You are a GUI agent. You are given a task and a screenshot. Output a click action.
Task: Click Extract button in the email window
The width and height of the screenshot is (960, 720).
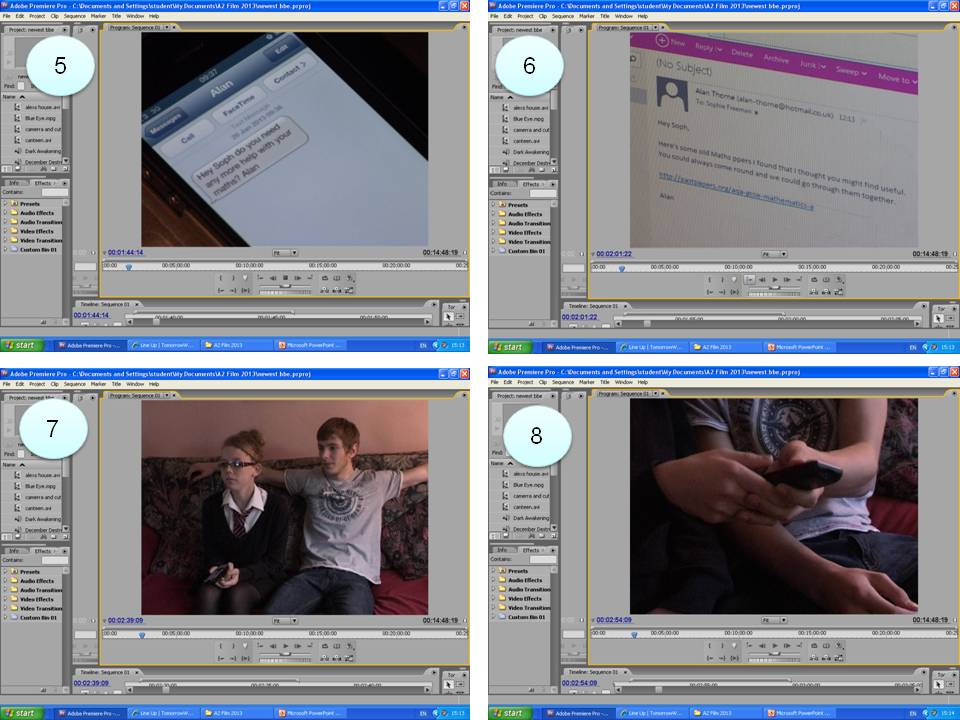825,291
